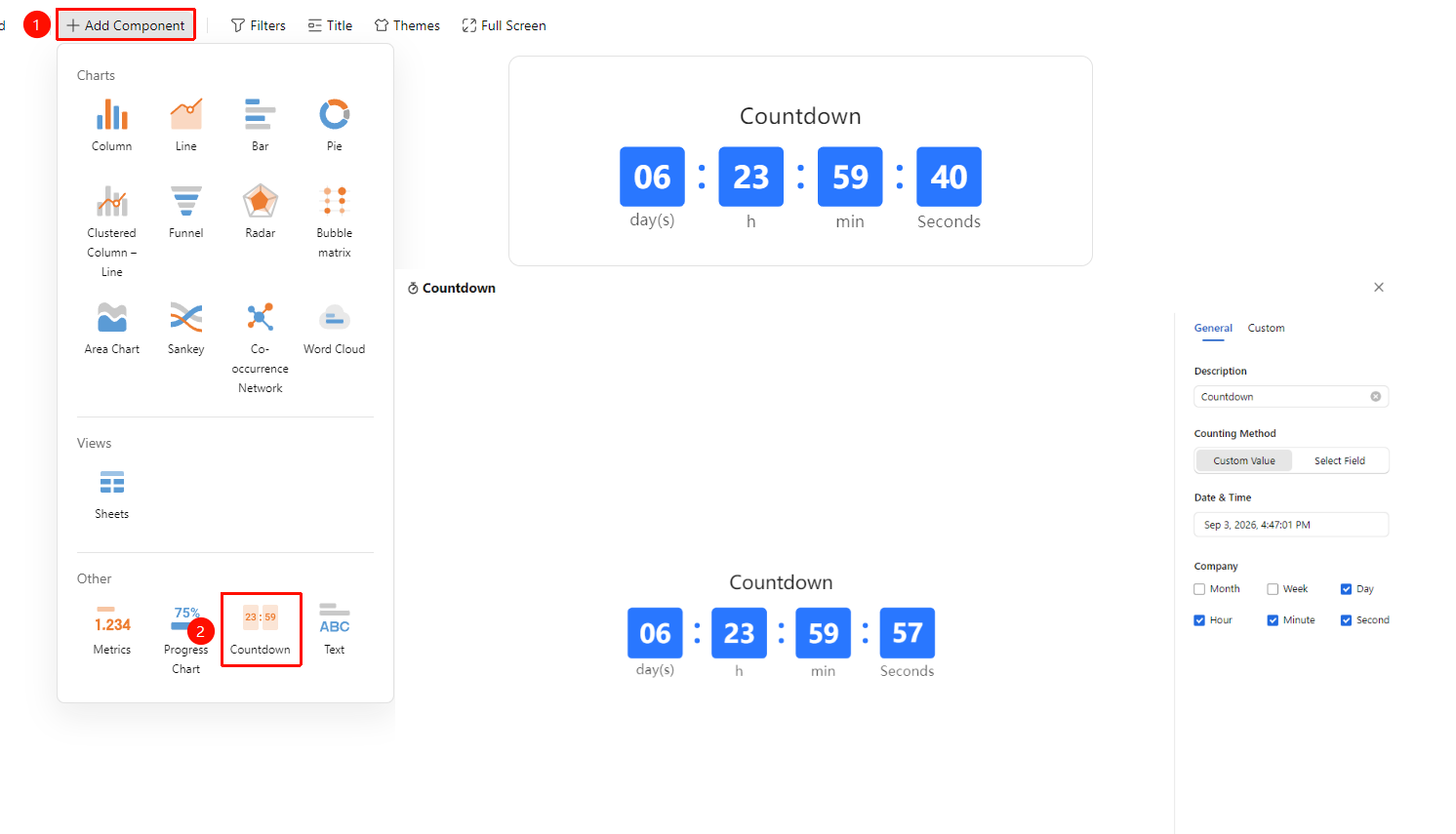Open the Date & Time picker field
Screen dimensions: 1456x834
(x=1291, y=525)
